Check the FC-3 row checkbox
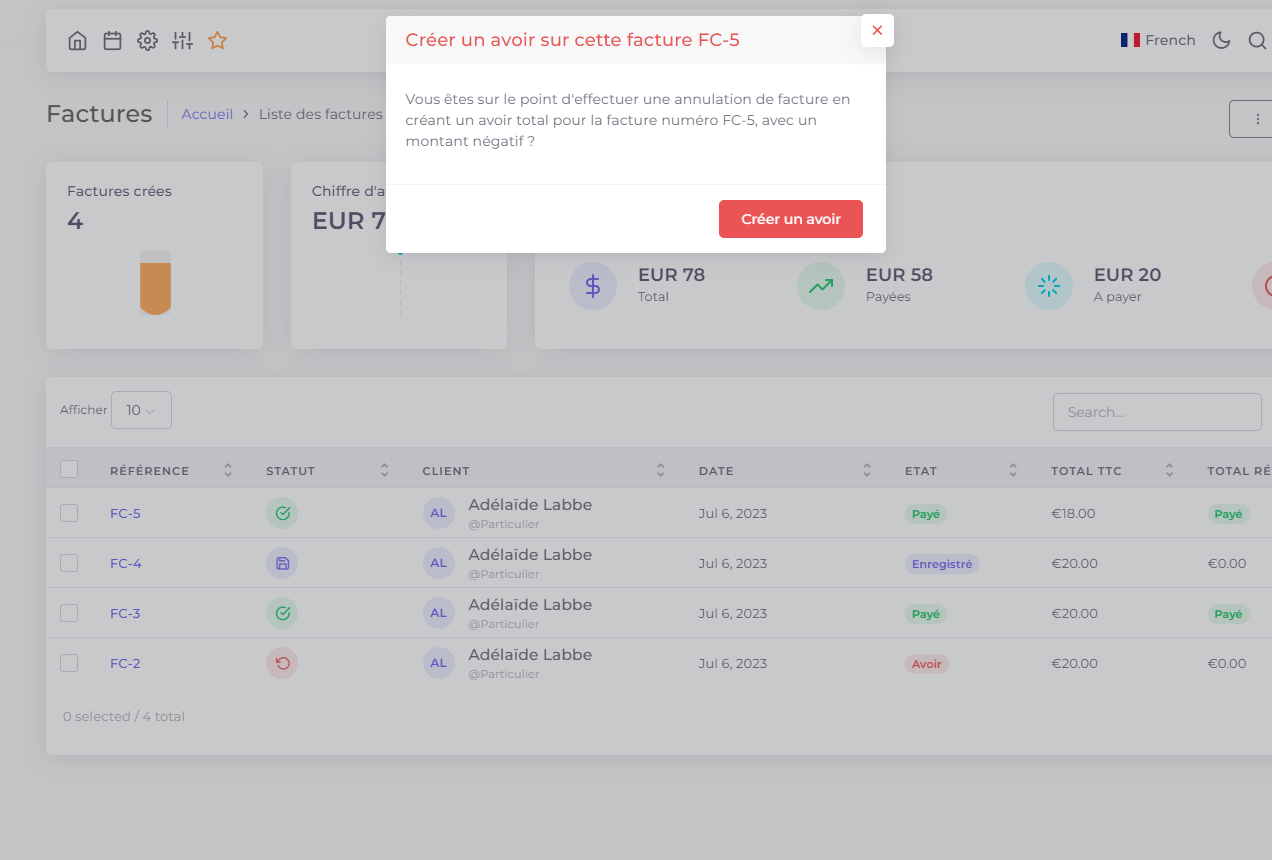 tap(69, 613)
